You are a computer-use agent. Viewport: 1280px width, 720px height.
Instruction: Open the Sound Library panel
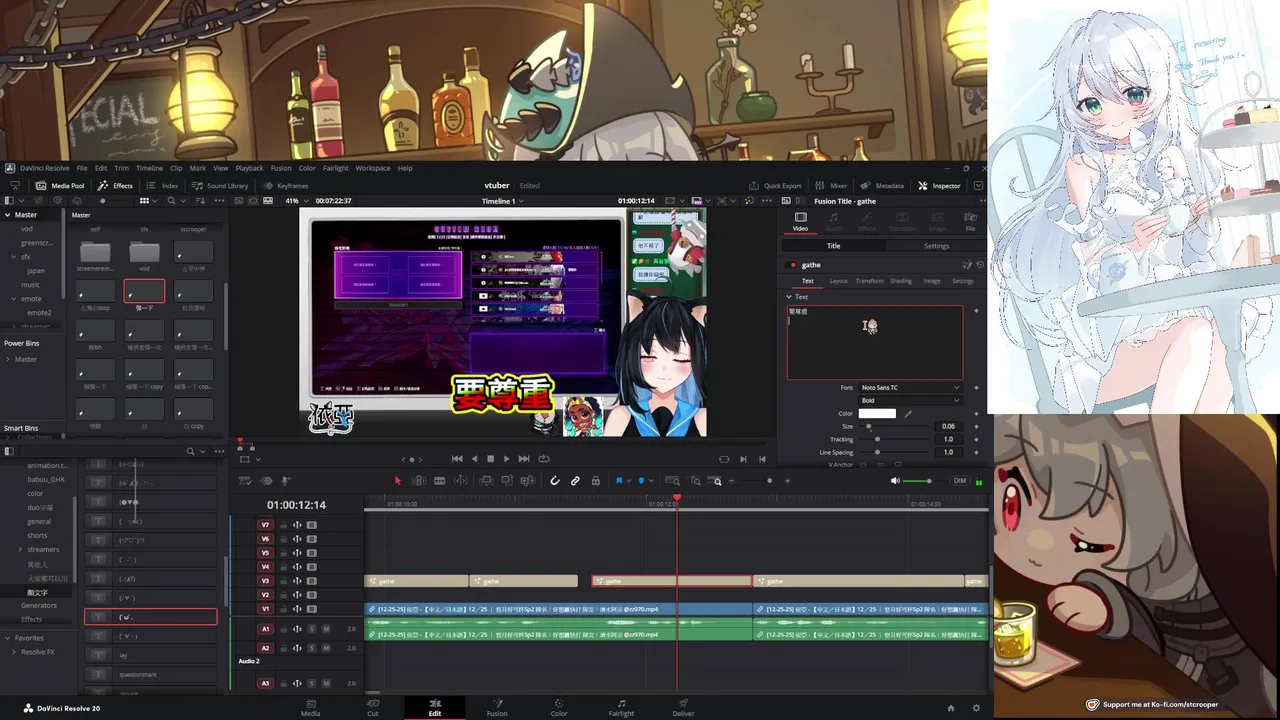coord(220,185)
